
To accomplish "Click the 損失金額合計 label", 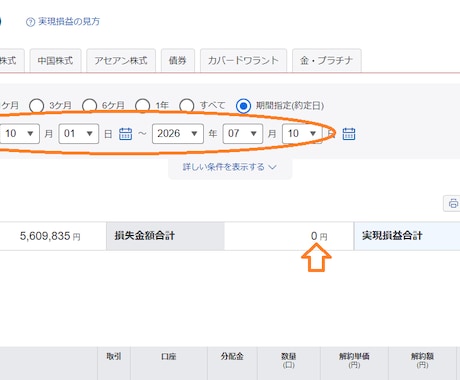I will [144, 236].
